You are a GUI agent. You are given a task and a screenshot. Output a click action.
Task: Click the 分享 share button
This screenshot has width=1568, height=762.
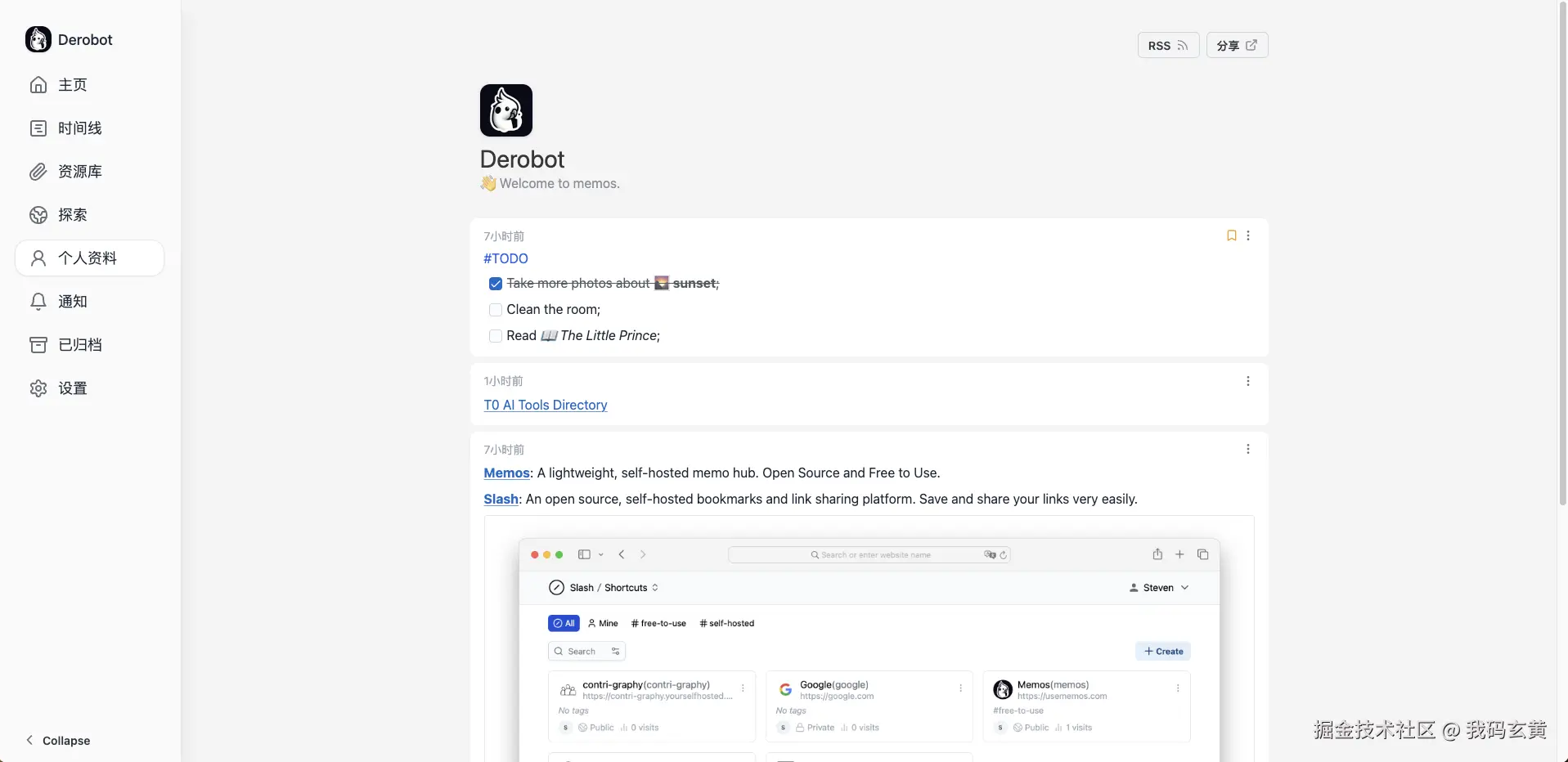[1237, 46]
